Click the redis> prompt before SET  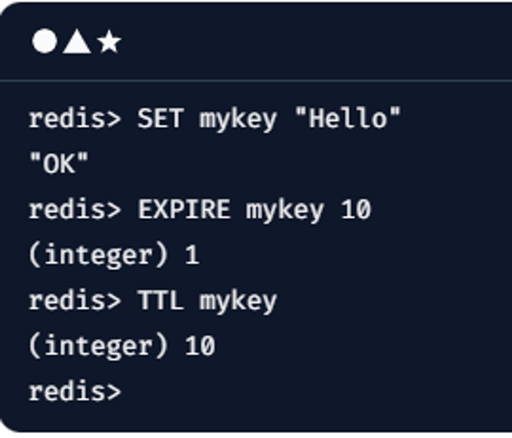point(75,118)
